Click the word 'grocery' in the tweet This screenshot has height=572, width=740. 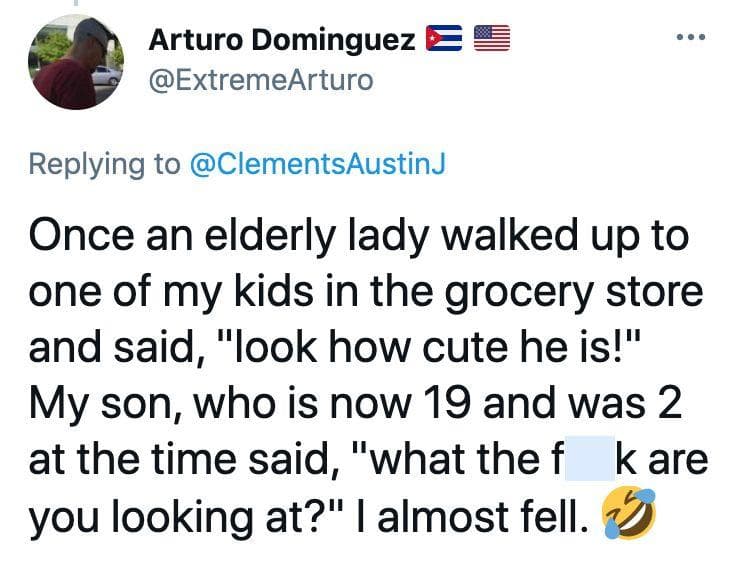click(x=518, y=293)
